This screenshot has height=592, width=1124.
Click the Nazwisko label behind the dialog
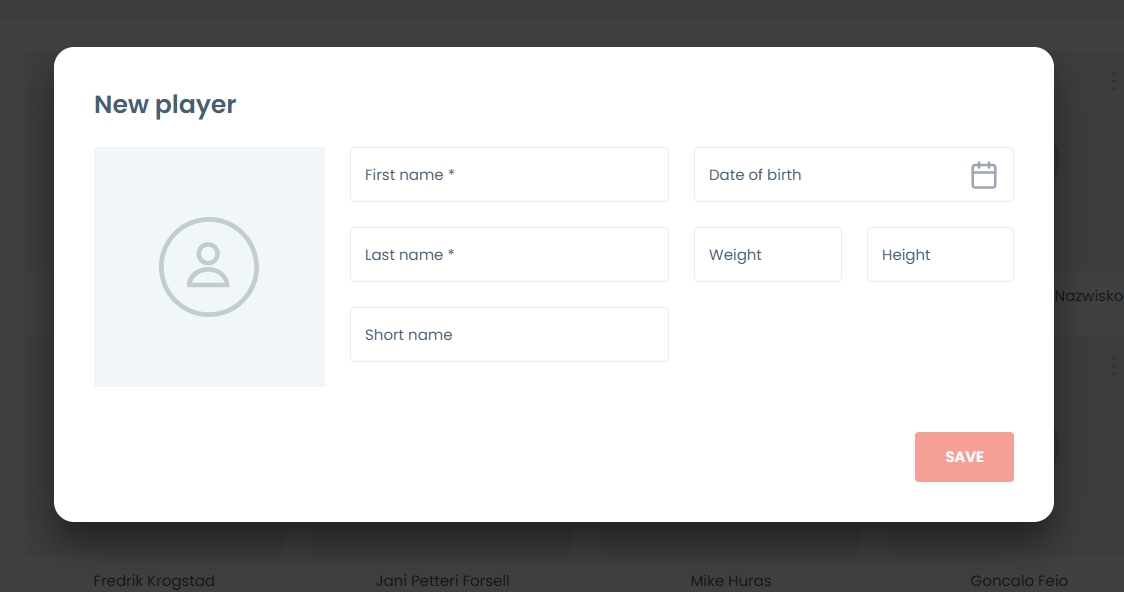[x=1088, y=296]
